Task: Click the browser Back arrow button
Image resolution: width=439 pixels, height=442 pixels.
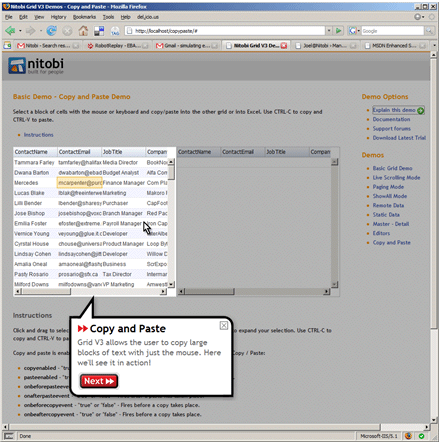Action: click(10, 31)
